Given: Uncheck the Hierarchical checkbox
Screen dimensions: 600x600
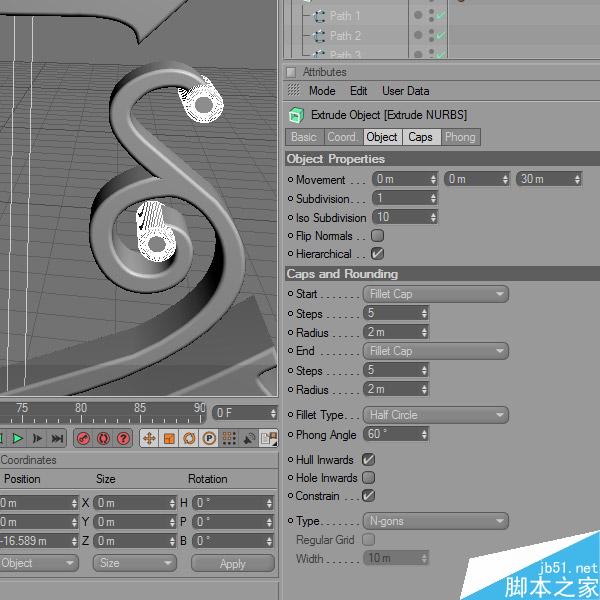Looking at the screenshot, I should click(377, 253).
